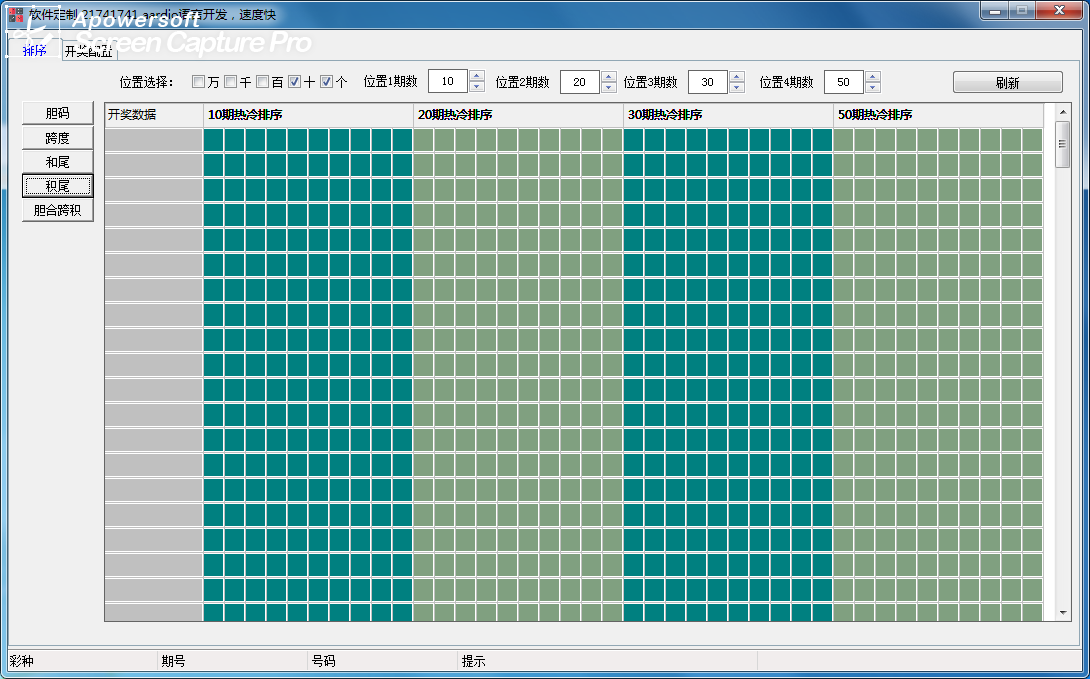The height and width of the screenshot is (679, 1090).
Task: Choose the 和尾 button
Action: pyautogui.click(x=57, y=162)
